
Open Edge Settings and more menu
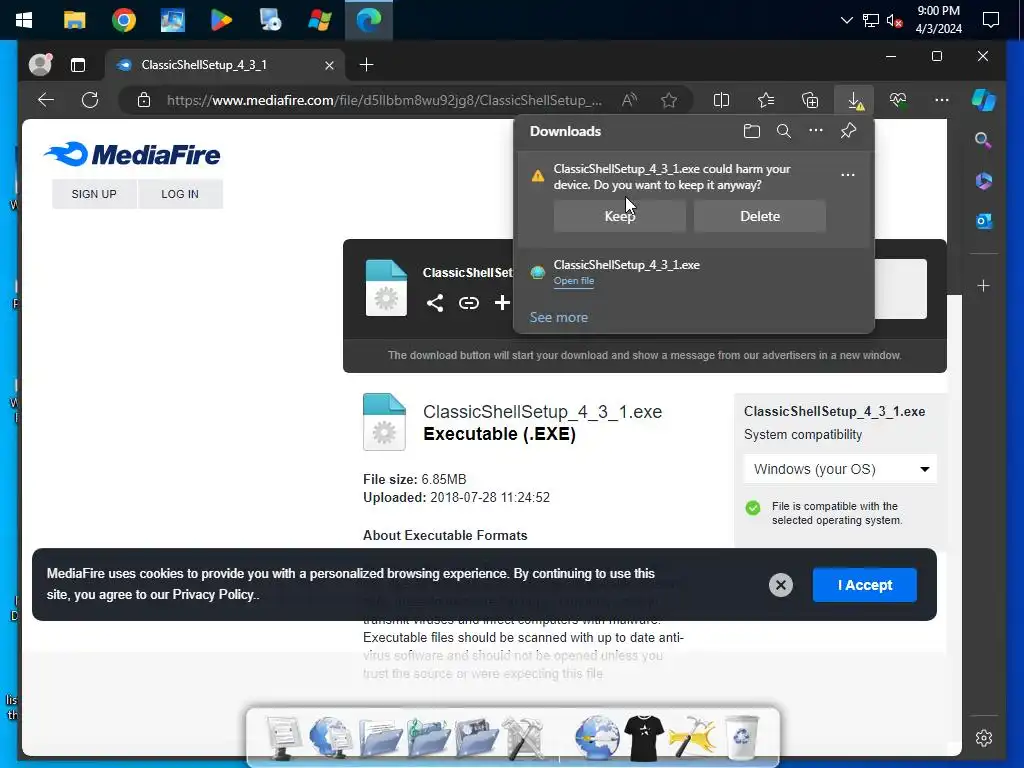pyautogui.click(x=942, y=100)
